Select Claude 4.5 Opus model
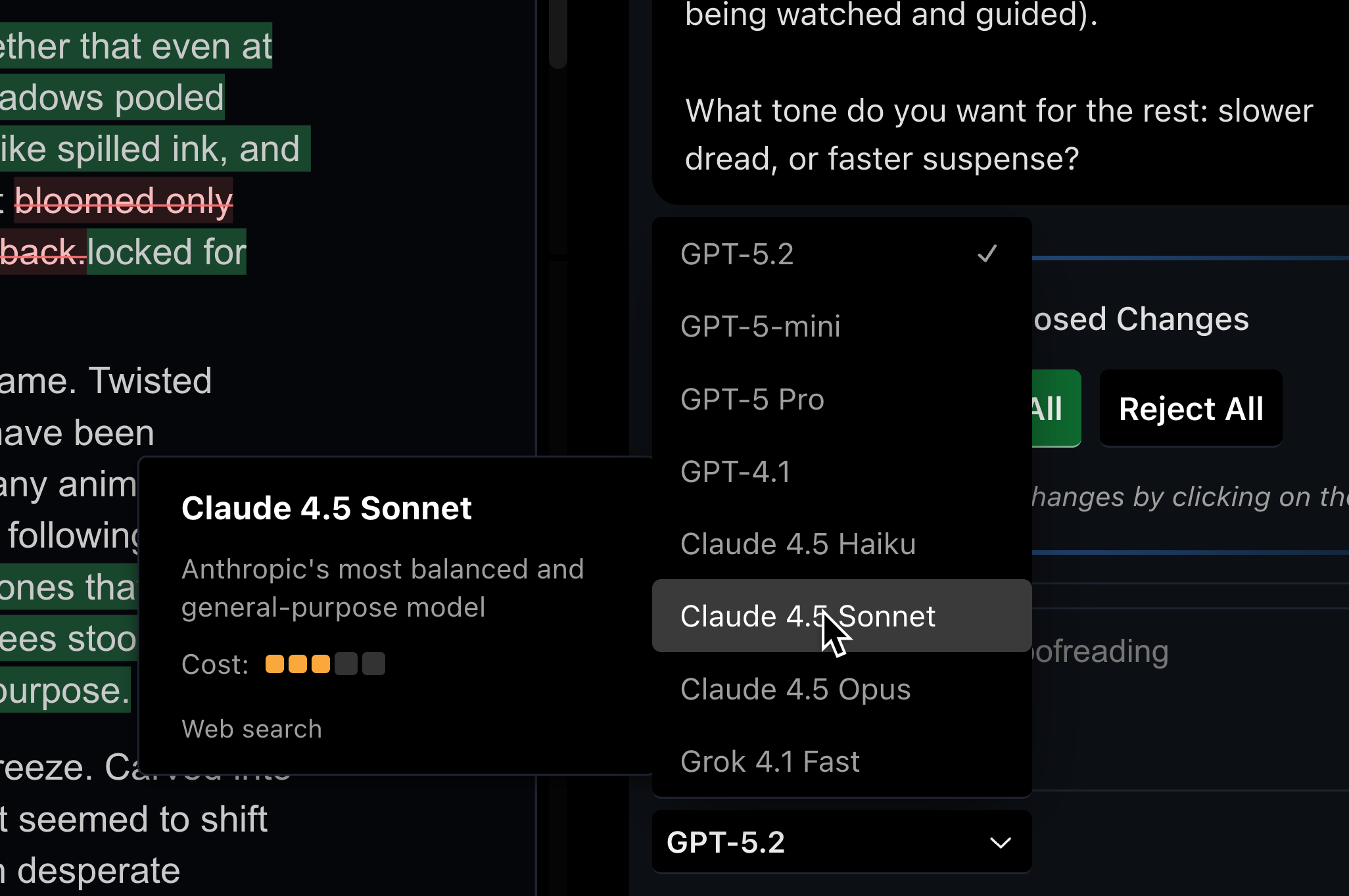 click(795, 690)
